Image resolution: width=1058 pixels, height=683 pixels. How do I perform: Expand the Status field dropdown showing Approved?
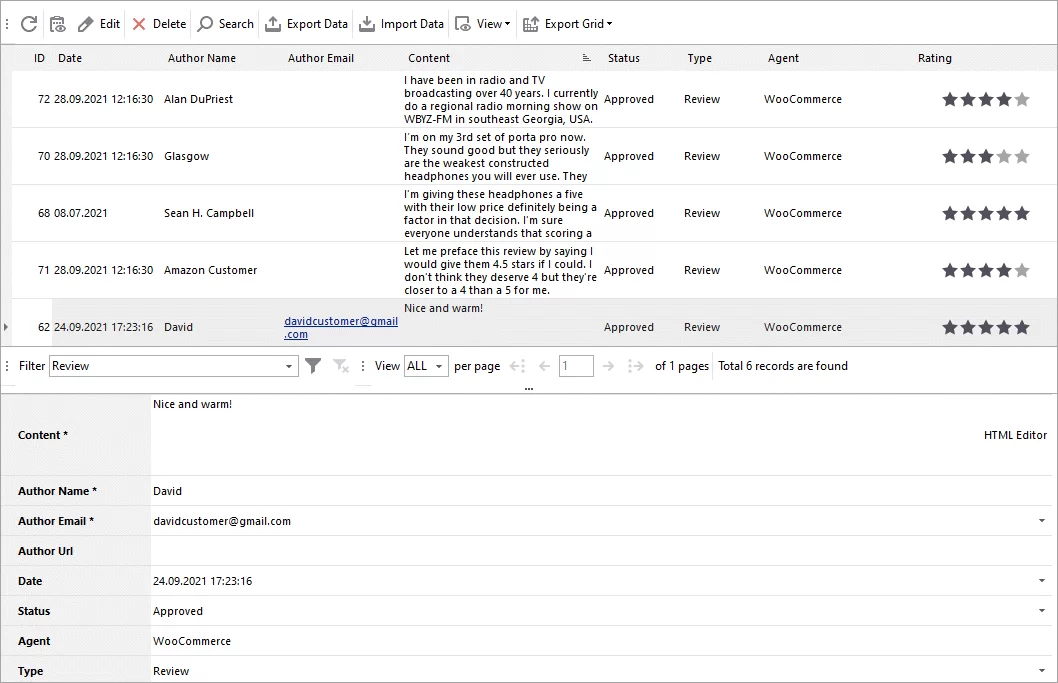[1040, 610]
